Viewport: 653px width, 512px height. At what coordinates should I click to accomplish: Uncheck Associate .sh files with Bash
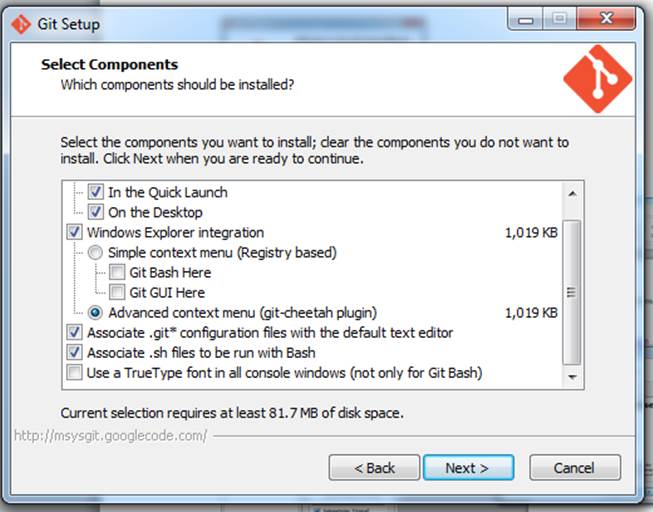point(75,352)
